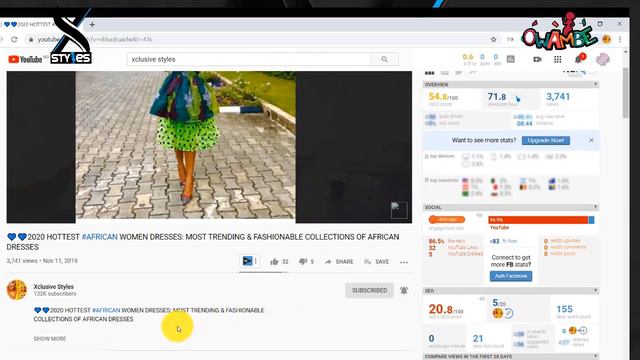Click the 21 description link count
The height and width of the screenshot is (360, 640).
478,338
